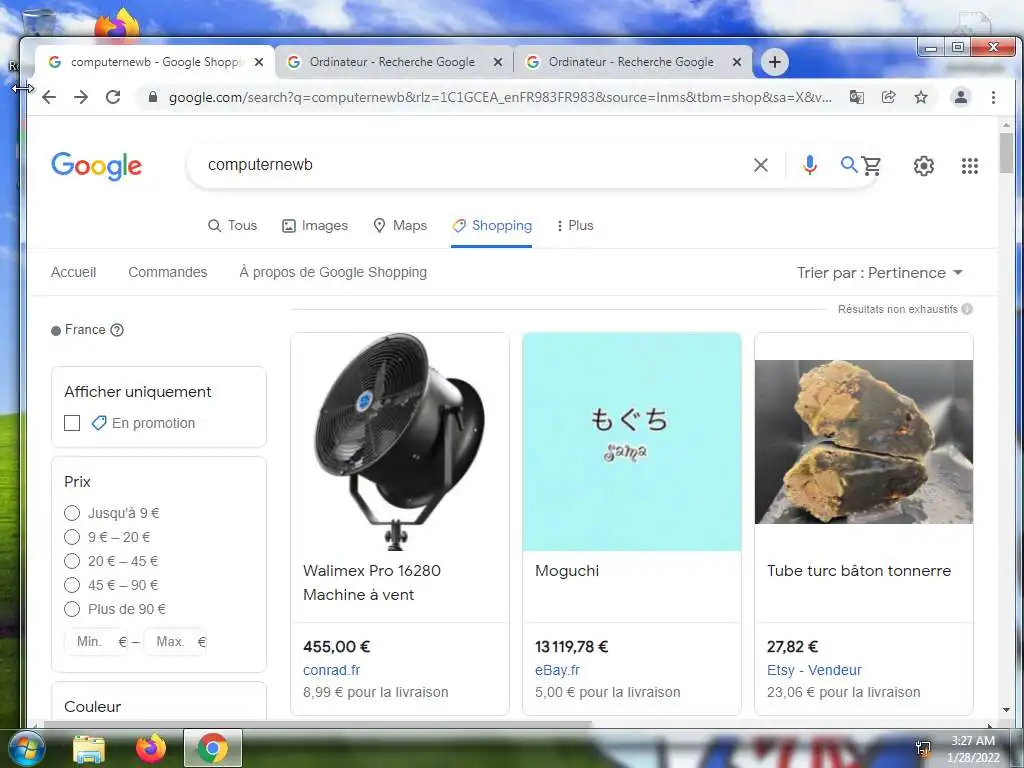Select the Chrome taskbar button

[x=212, y=748]
